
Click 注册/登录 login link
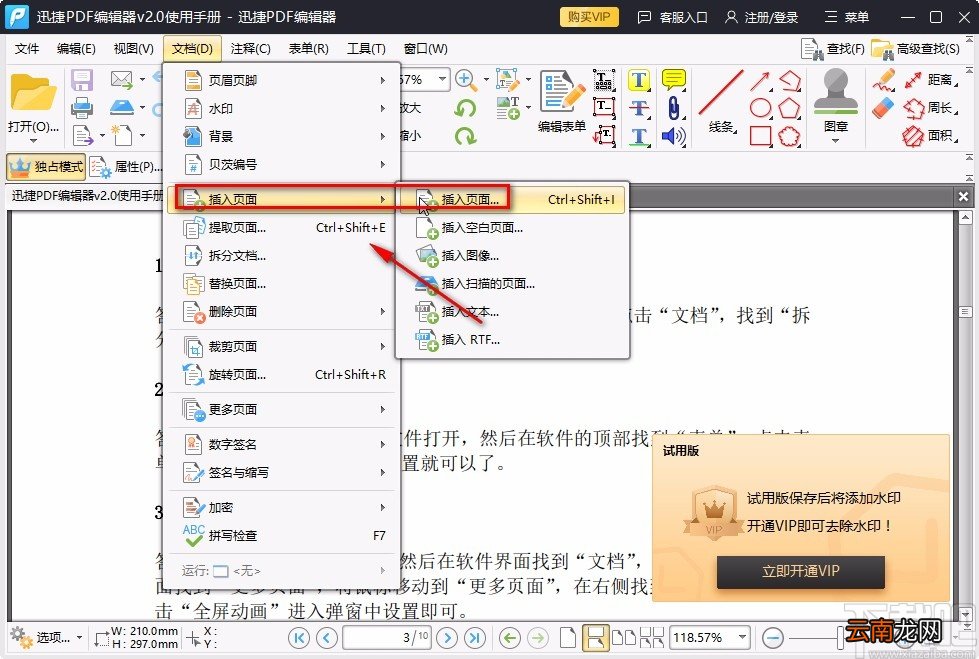click(x=761, y=17)
